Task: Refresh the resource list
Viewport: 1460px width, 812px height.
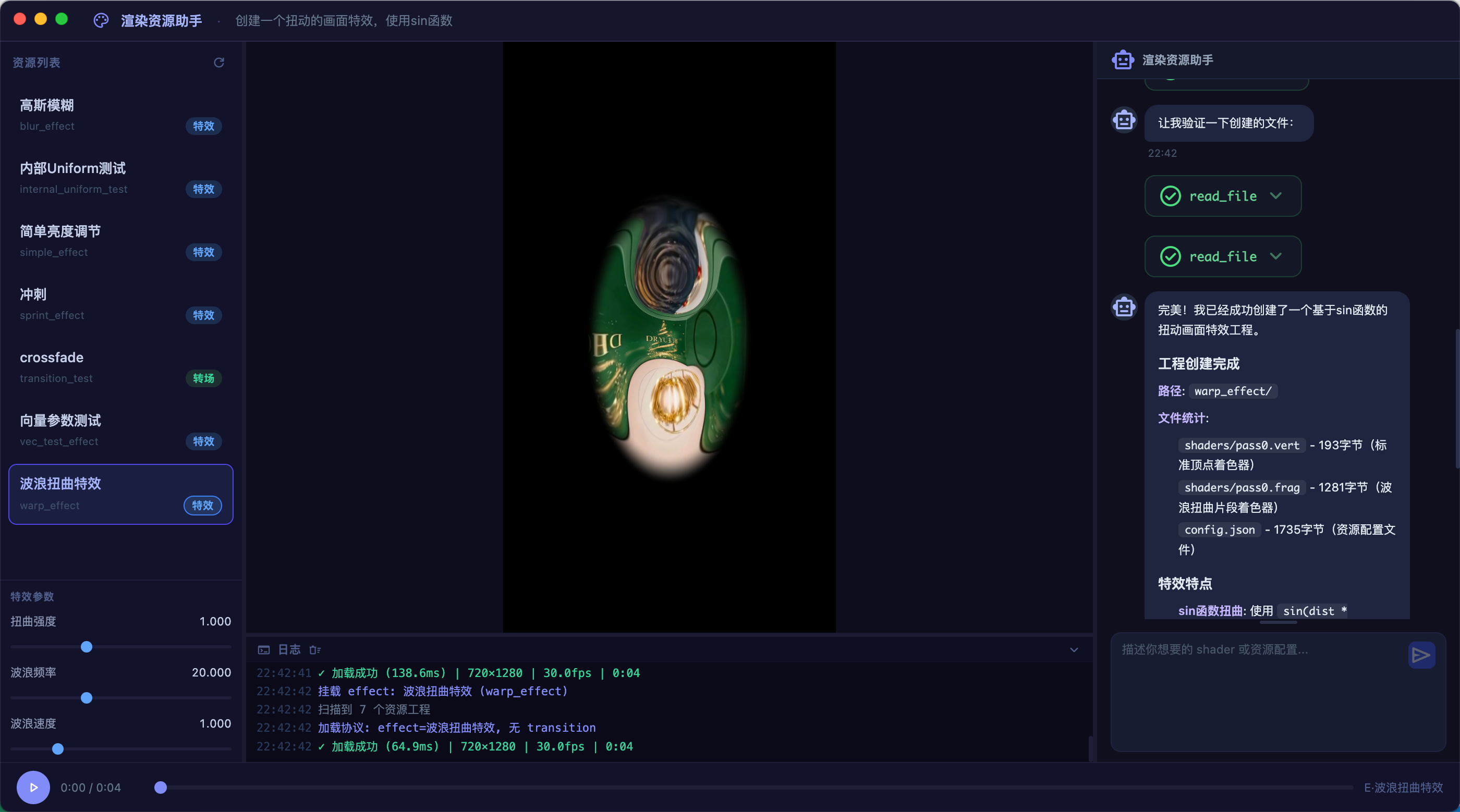Action: [219, 63]
